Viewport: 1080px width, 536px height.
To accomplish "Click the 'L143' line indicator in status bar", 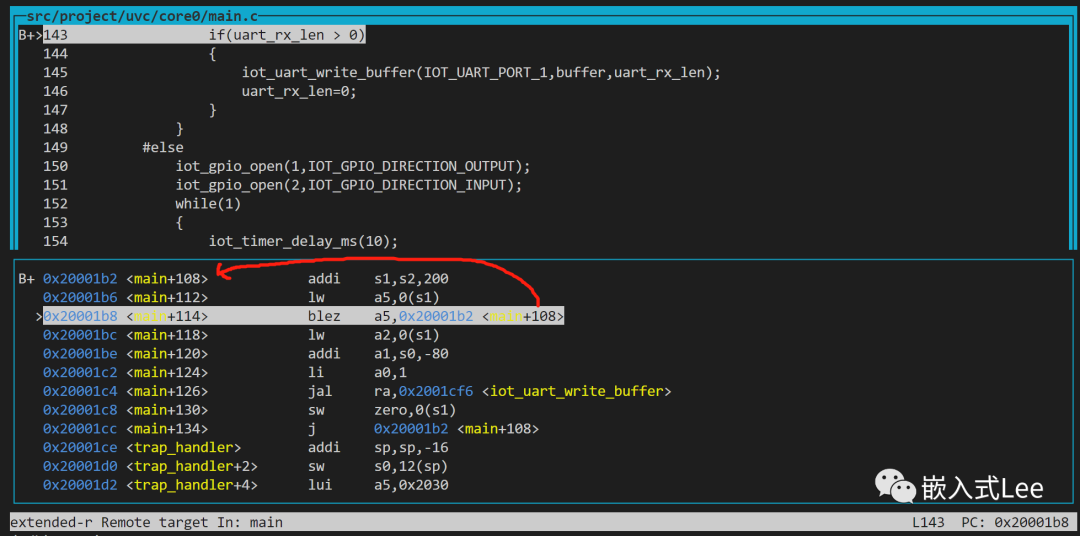I will (929, 522).
